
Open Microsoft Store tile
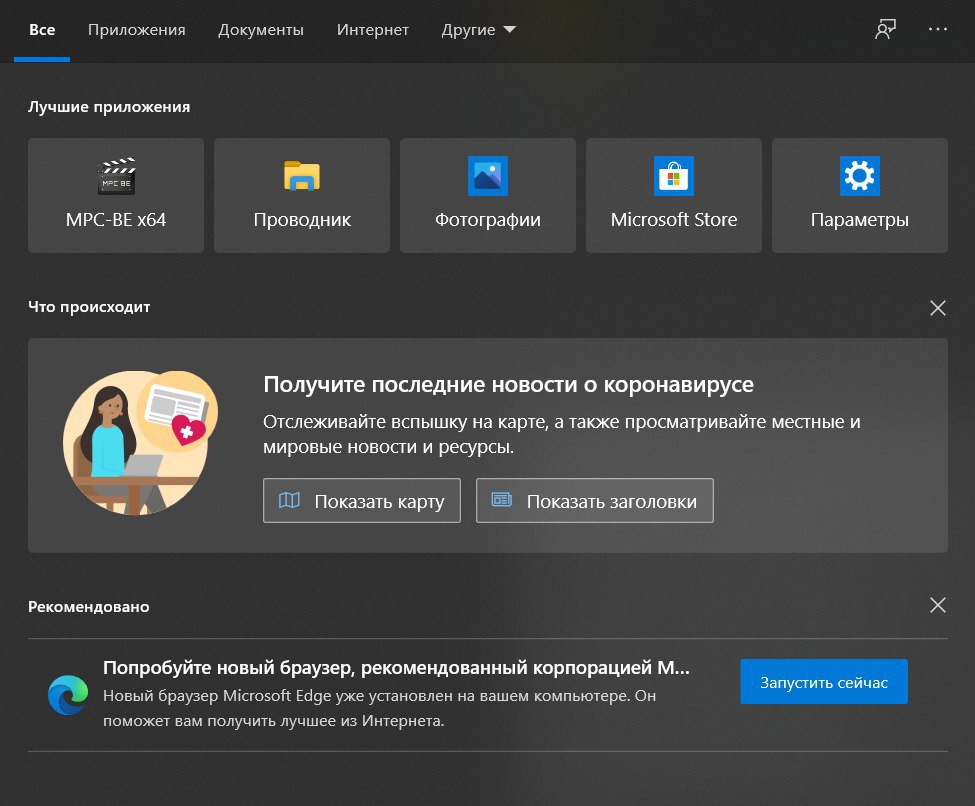[673, 195]
